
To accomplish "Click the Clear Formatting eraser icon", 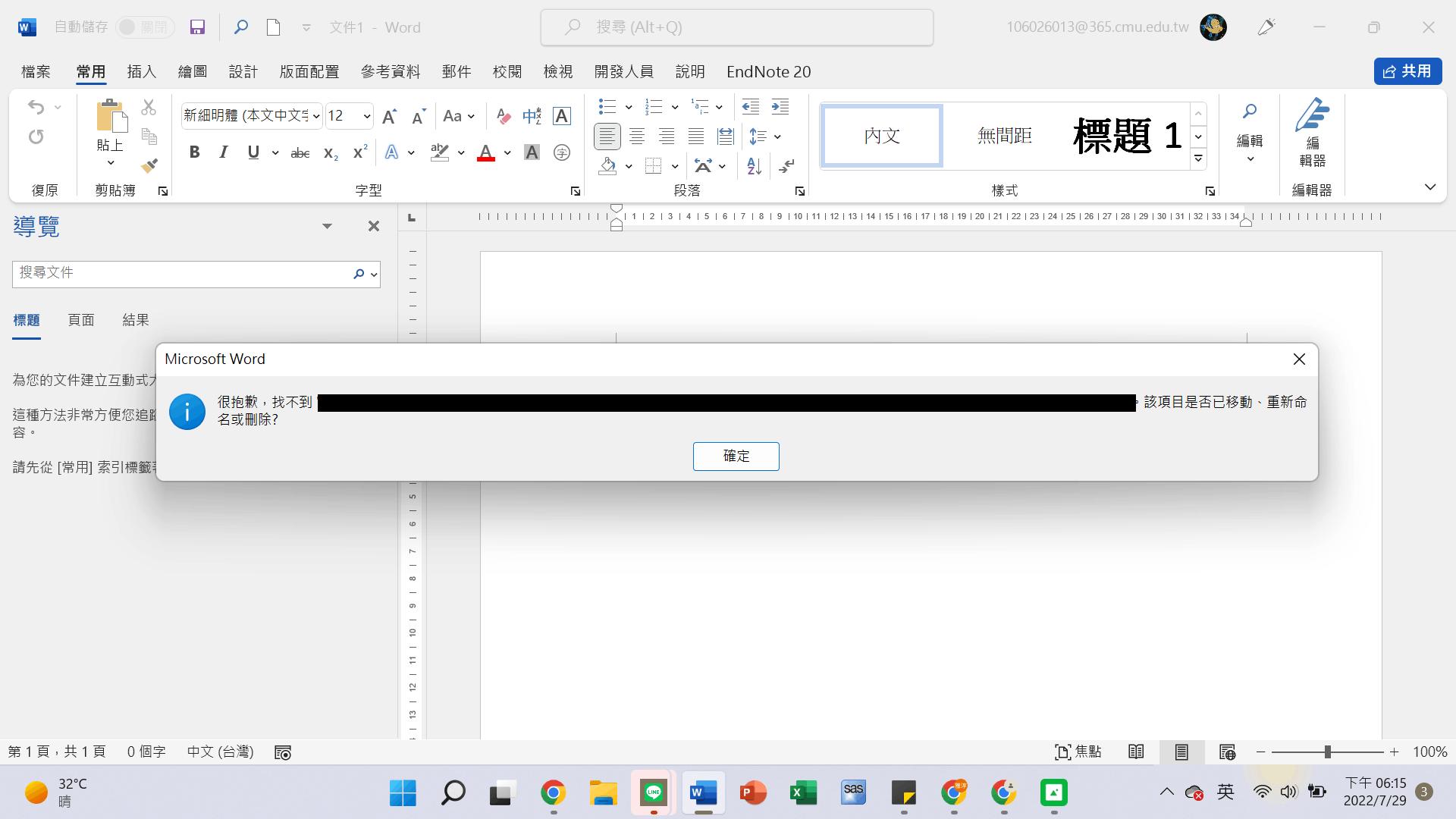I will coord(503,116).
